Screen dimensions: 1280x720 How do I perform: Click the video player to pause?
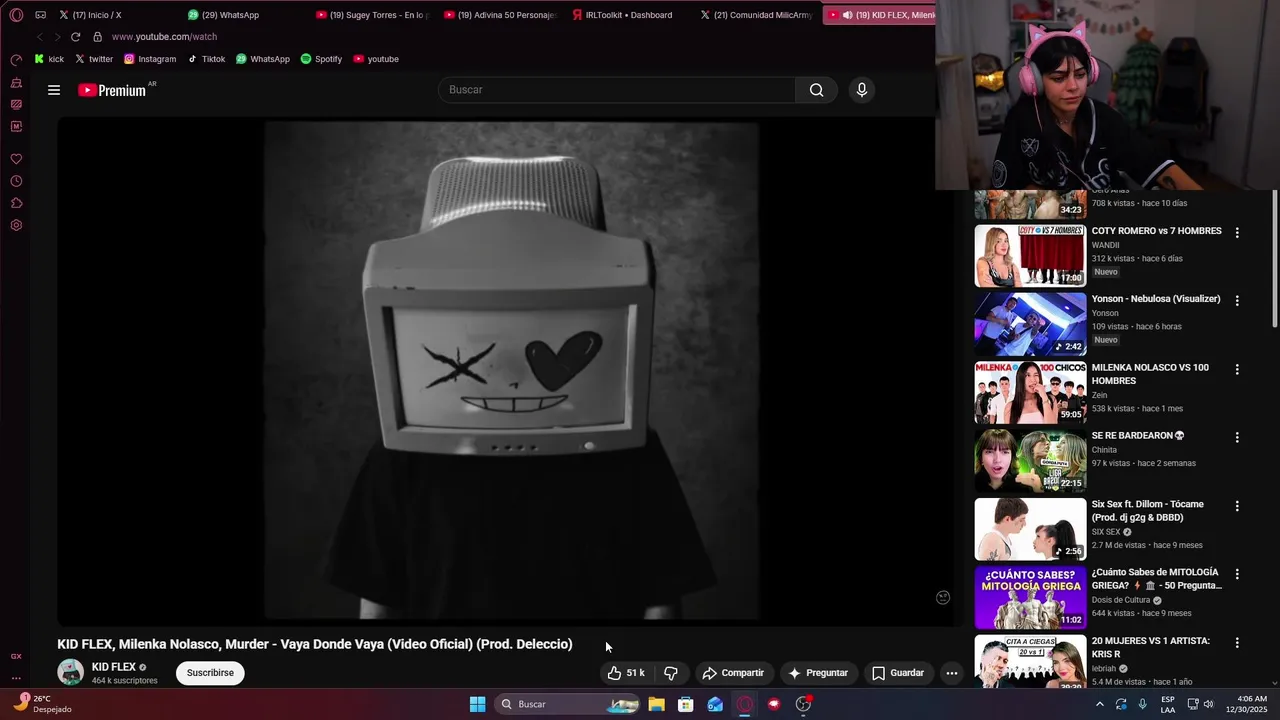[x=511, y=371]
